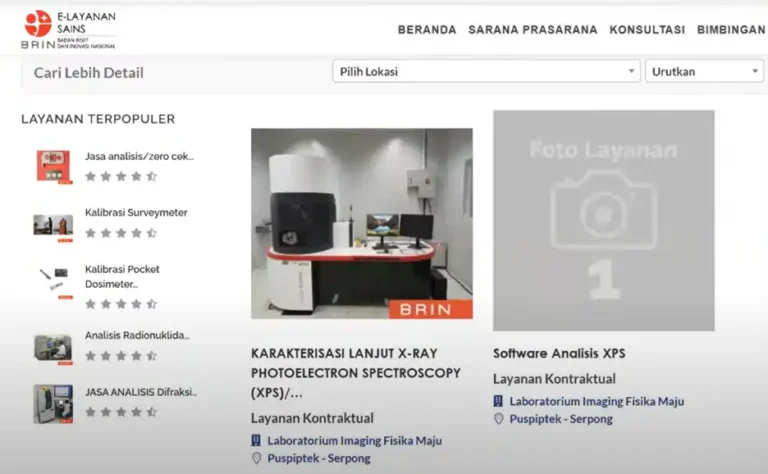Viewport: 768px width, 474px height.
Task: Click the Kalibrasi Surveymeter thumbnail icon
Action: click(53, 225)
